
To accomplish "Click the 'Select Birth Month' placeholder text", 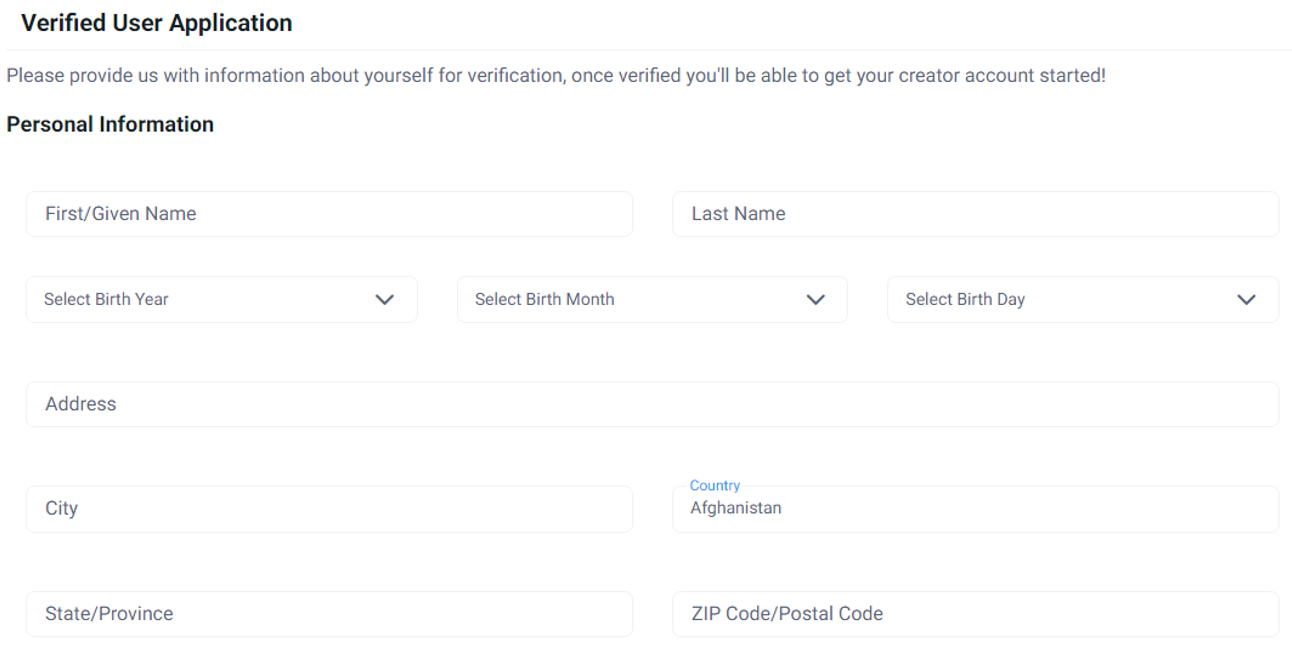I will click(545, 299).
